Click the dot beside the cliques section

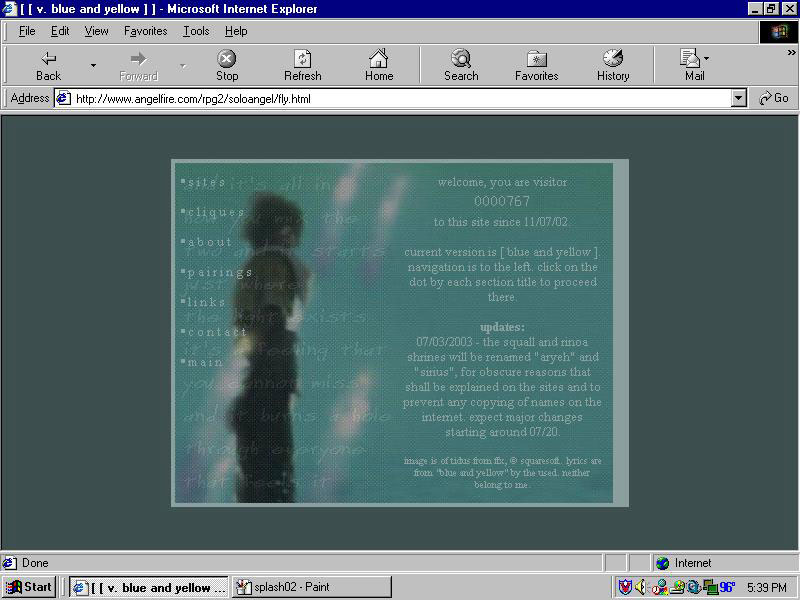pyautogui.click(x=183, y=210)
